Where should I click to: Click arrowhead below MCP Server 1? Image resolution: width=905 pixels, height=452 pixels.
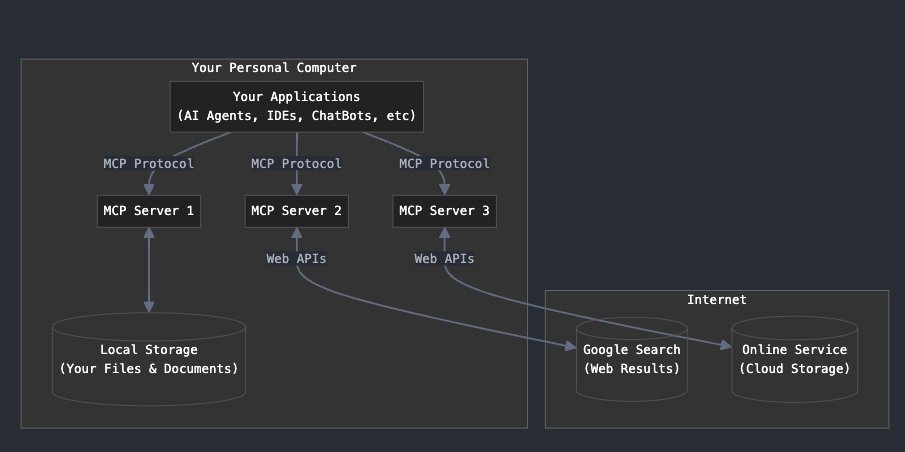[149, 233]
